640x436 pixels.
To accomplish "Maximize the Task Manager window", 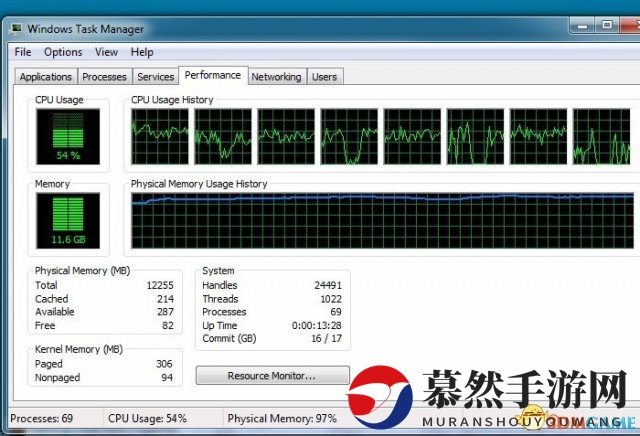I will 607,25.
